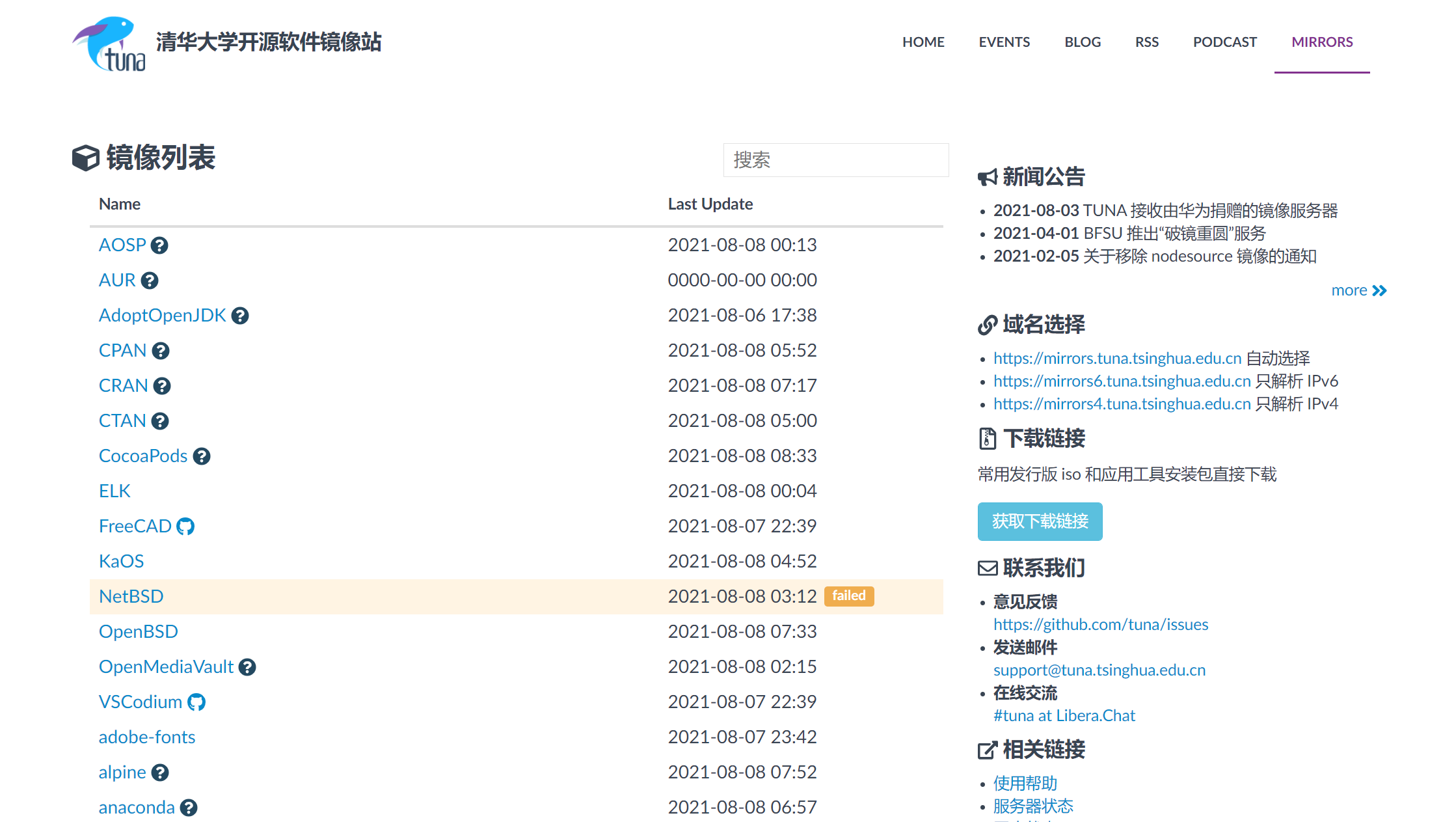1456x822 pixels.
Task: Click the question mark icon beside CPAN
Action: (161, 351)
